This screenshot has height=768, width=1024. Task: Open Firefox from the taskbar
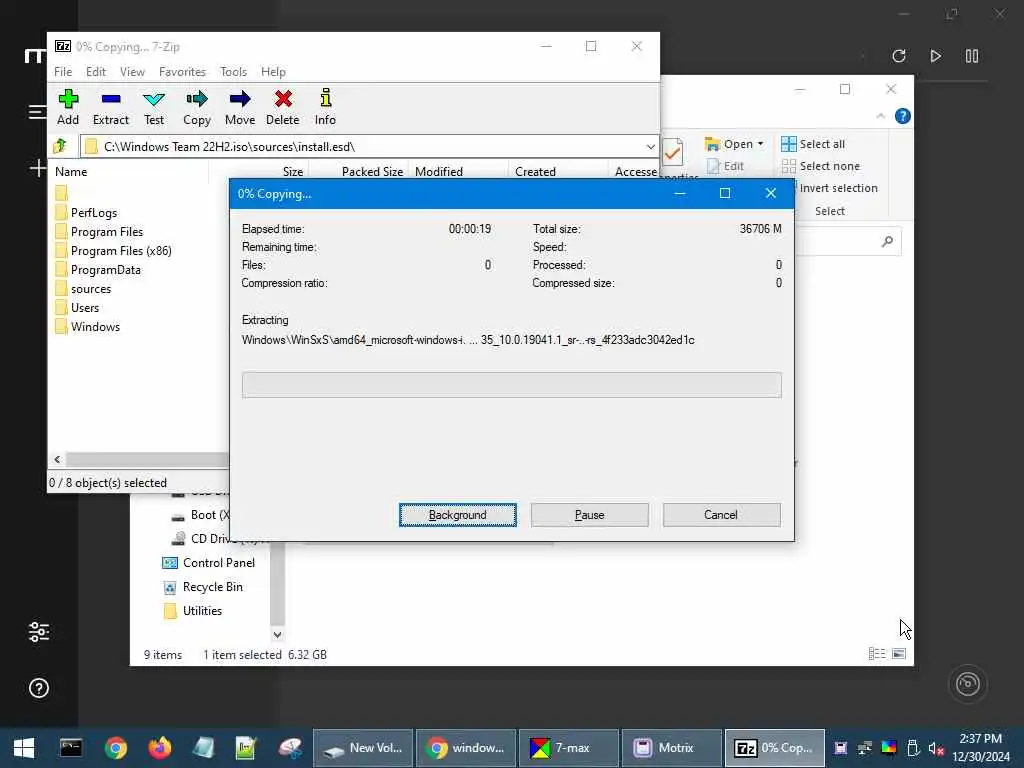(x=159, y=748)
